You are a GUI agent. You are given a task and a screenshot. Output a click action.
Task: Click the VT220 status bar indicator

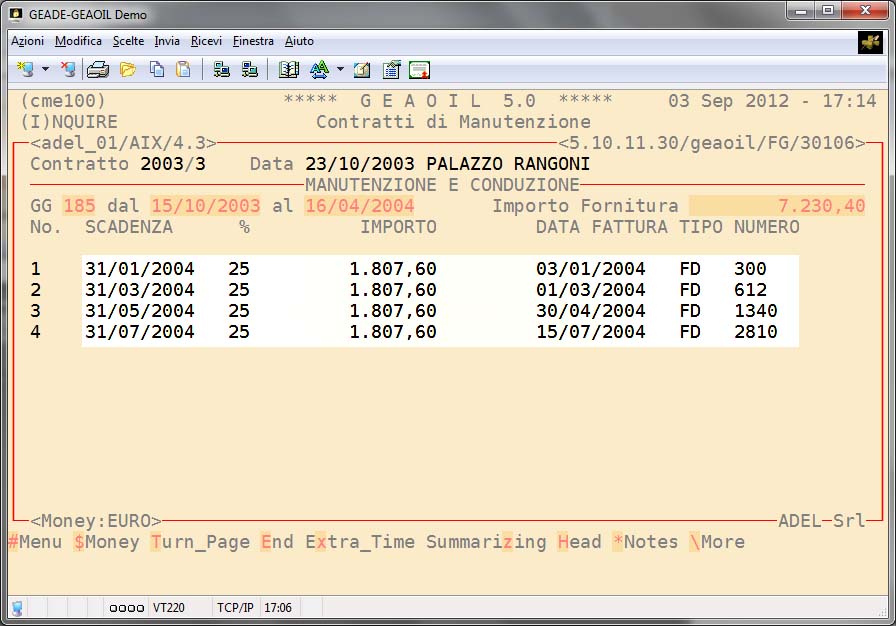coord(169,607)
